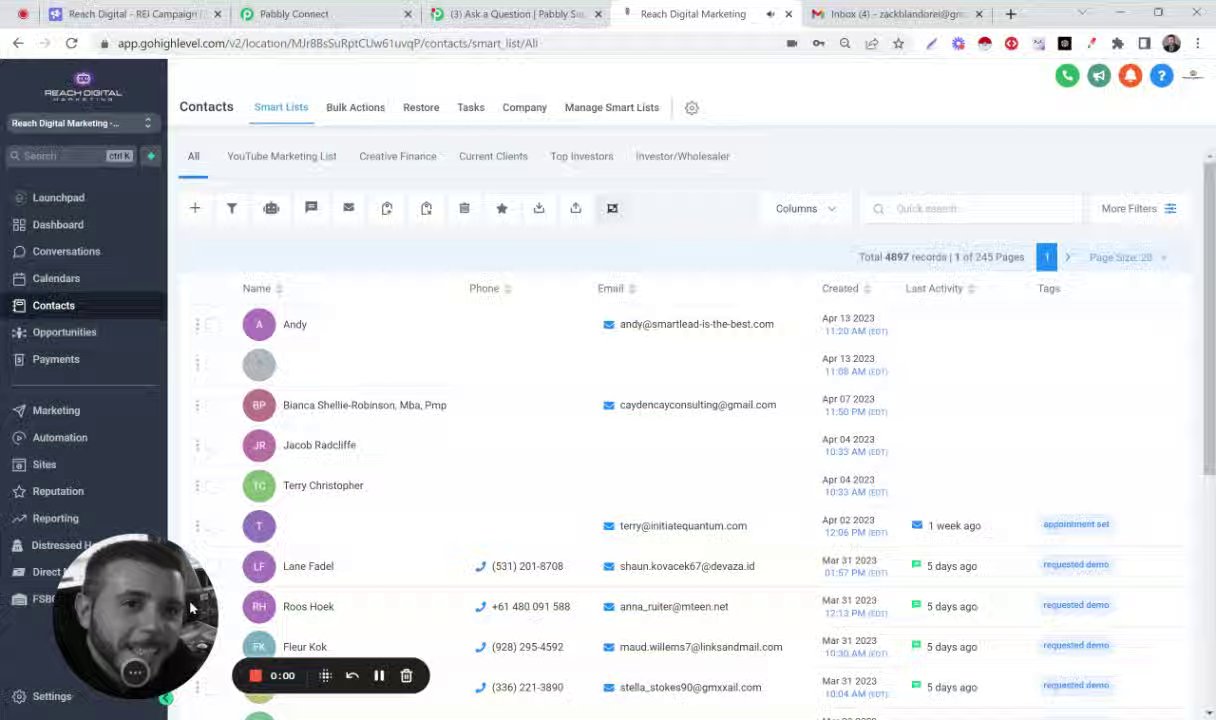This screenshot has height=720, width=1216.
Task: Open the Company tab
Action: pos(524,108)
